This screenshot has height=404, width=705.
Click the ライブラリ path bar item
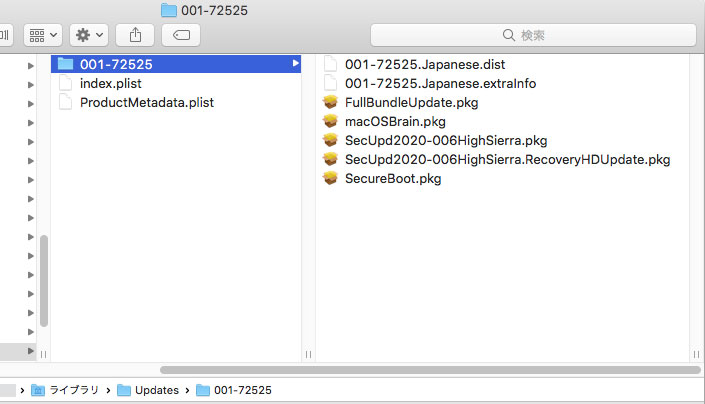click(65, 390)
